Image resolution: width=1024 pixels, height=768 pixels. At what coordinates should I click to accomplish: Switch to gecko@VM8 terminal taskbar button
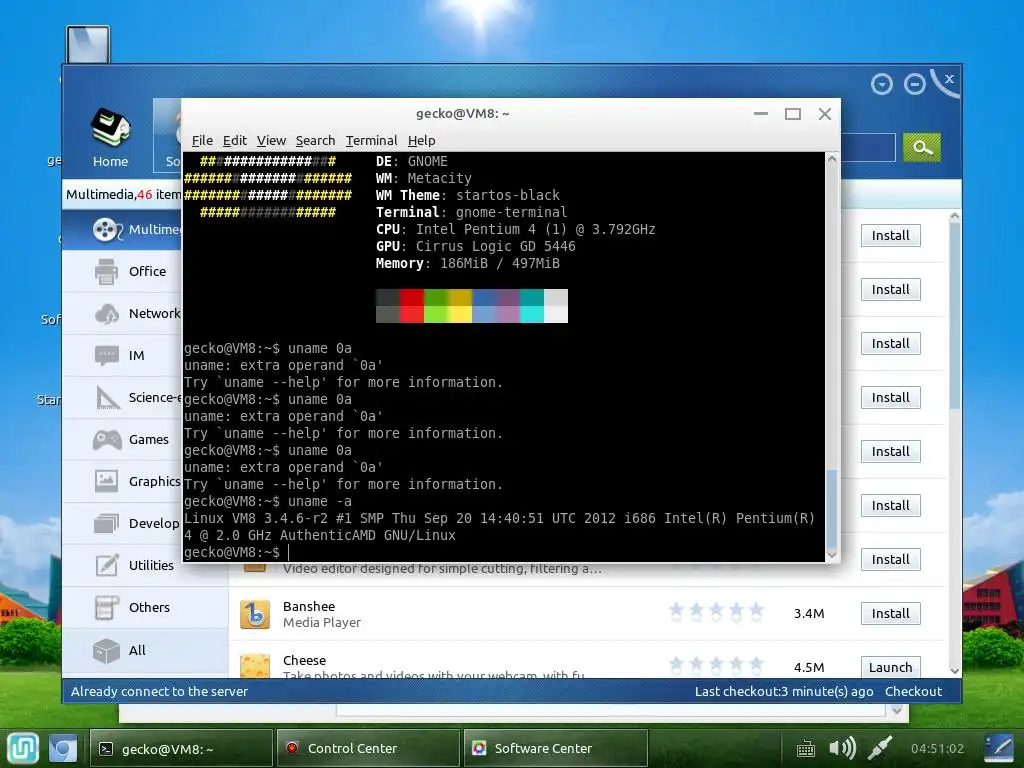pyautogui.click(x=181, y=748)
